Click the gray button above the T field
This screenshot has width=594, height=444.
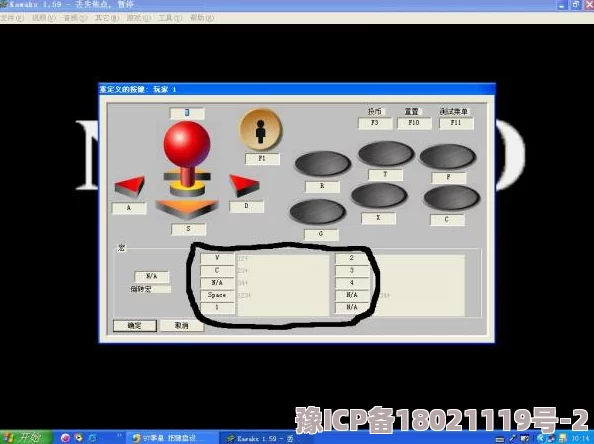click(386, 153)
